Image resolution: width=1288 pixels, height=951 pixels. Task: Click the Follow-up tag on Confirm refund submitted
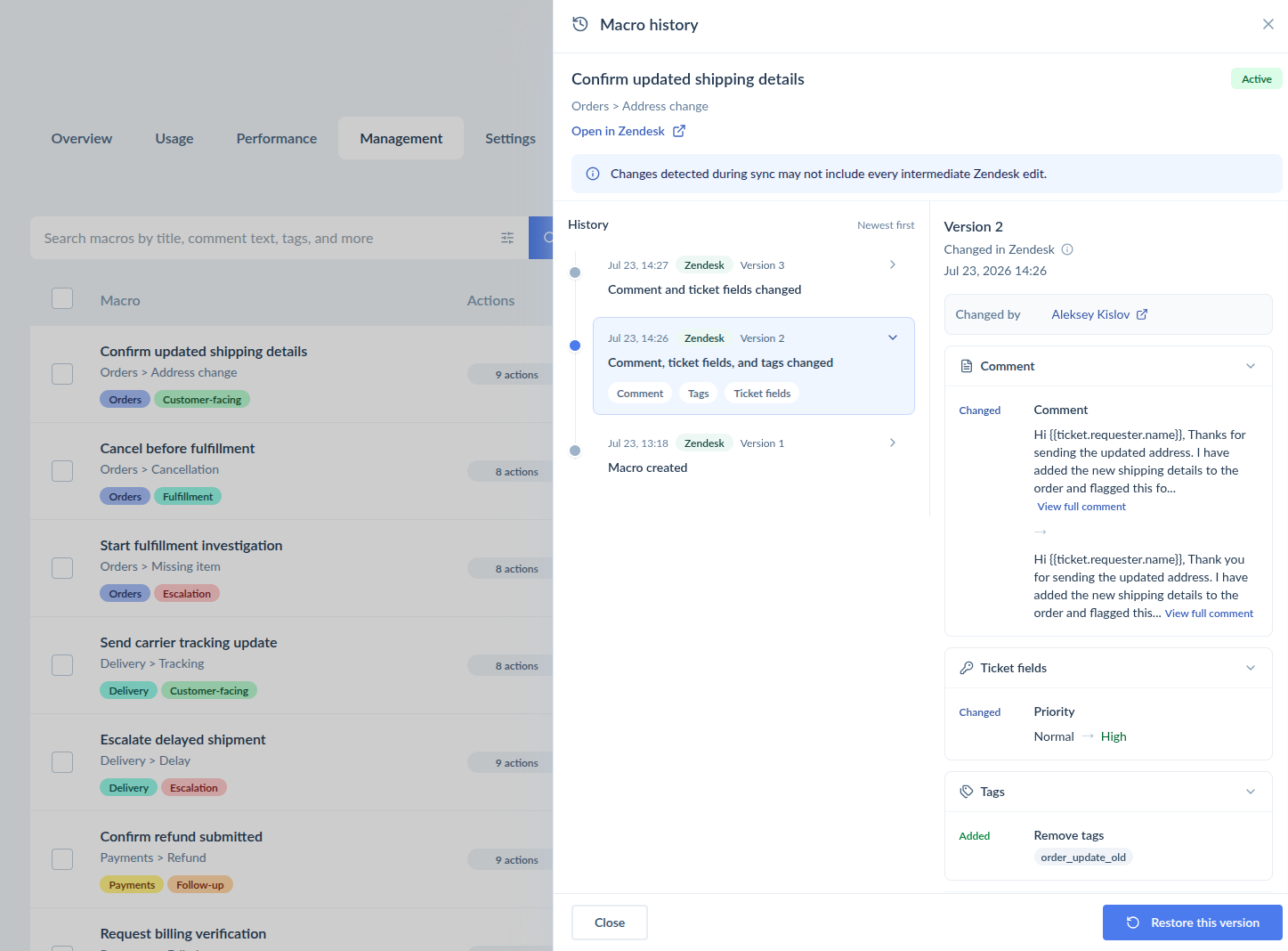200,885
